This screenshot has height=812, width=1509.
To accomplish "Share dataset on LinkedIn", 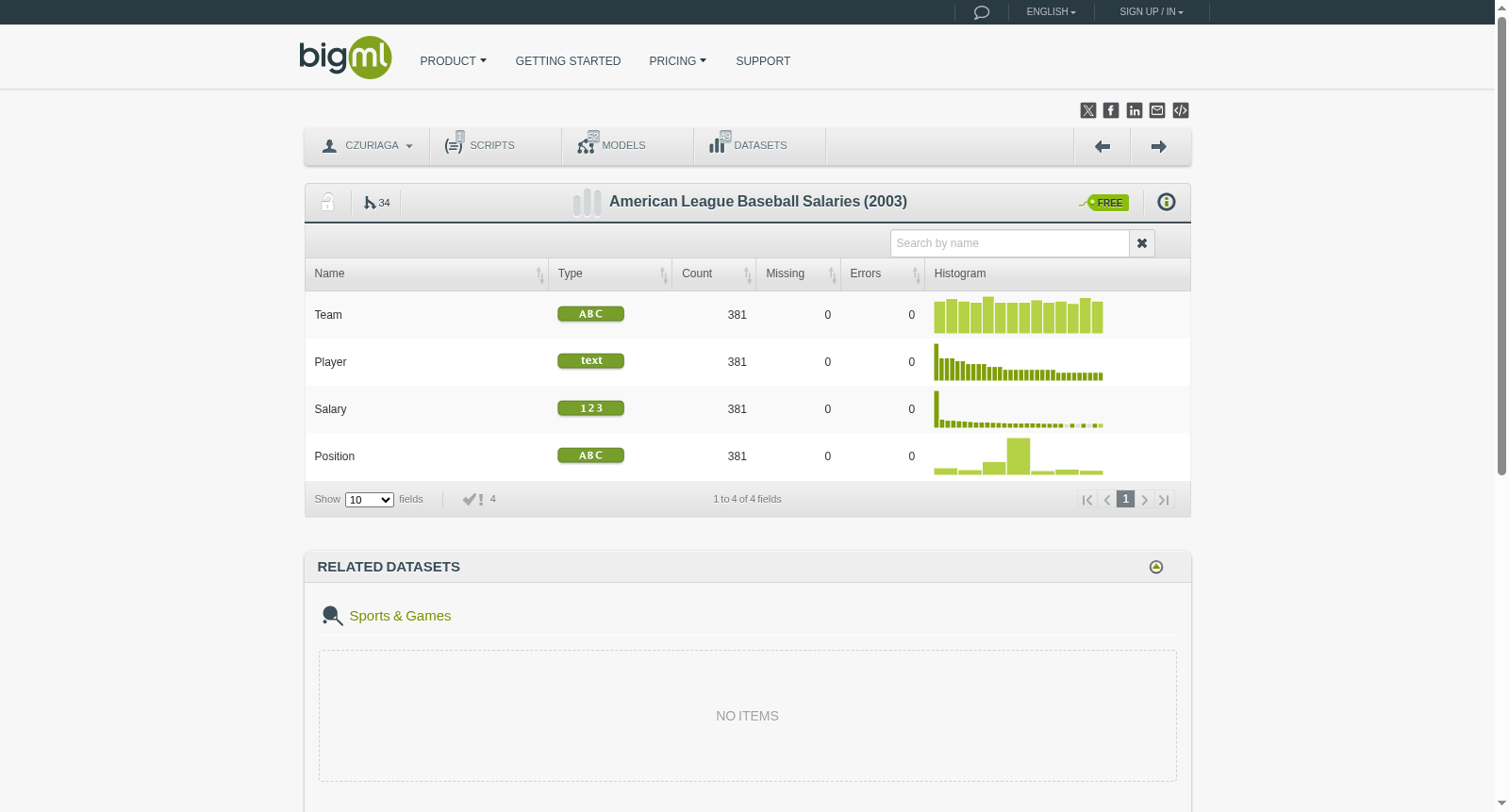I will click(x=1135, y=110).
